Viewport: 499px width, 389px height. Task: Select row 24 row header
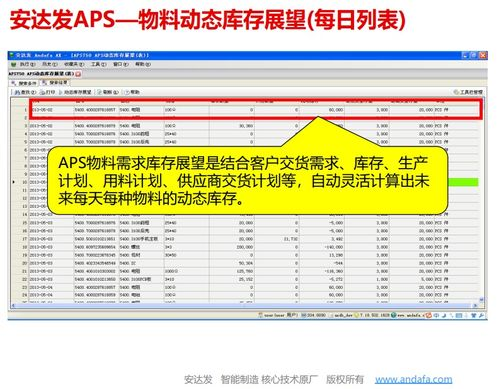point(20,295)
